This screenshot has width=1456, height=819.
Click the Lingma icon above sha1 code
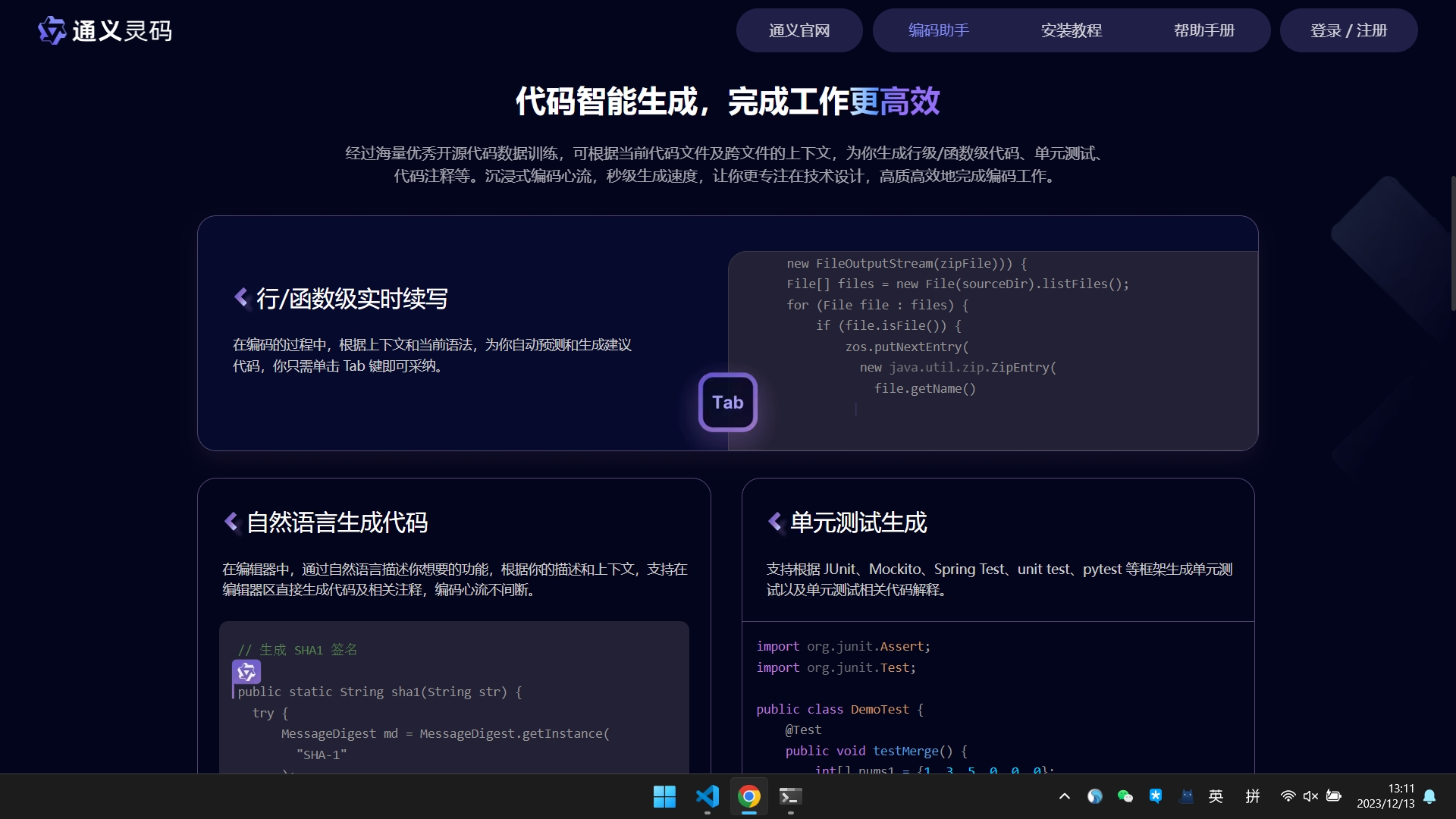point(246,671)
